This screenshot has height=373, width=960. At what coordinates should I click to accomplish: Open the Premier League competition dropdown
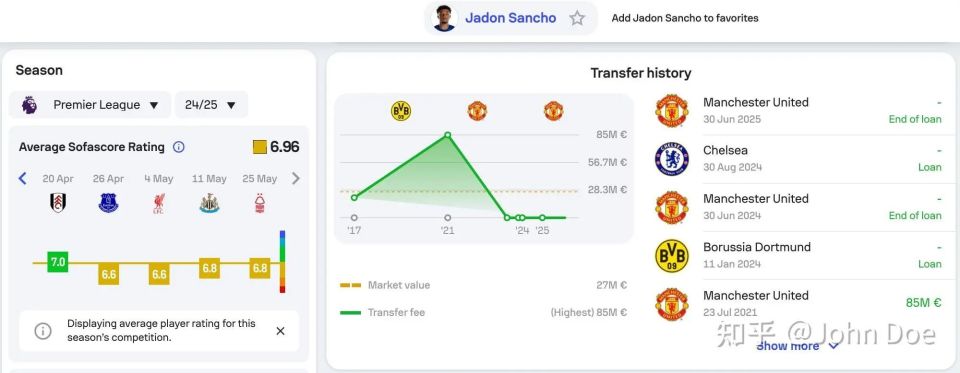(x=90, y=105)
